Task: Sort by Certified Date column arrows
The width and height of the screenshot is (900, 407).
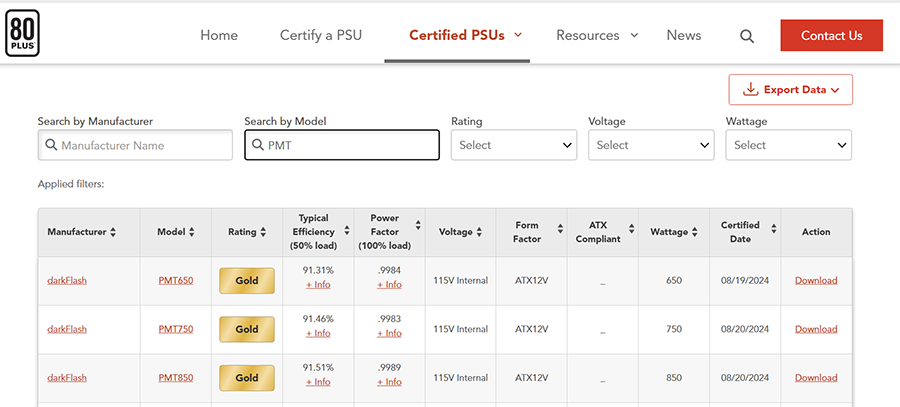Action: point(774,228)
